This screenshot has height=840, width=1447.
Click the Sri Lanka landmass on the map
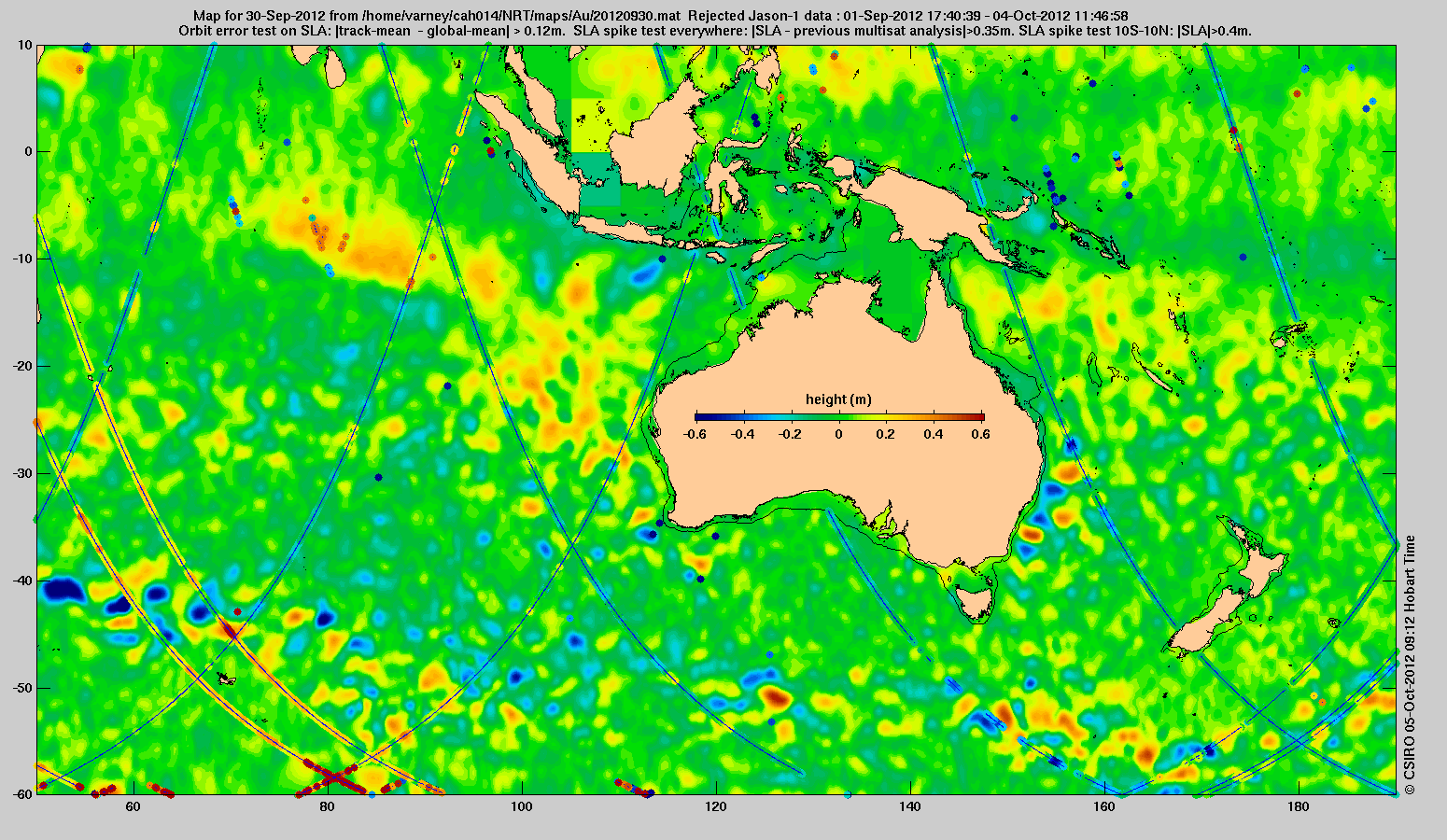pyautogui.click(x=336, y=67)
